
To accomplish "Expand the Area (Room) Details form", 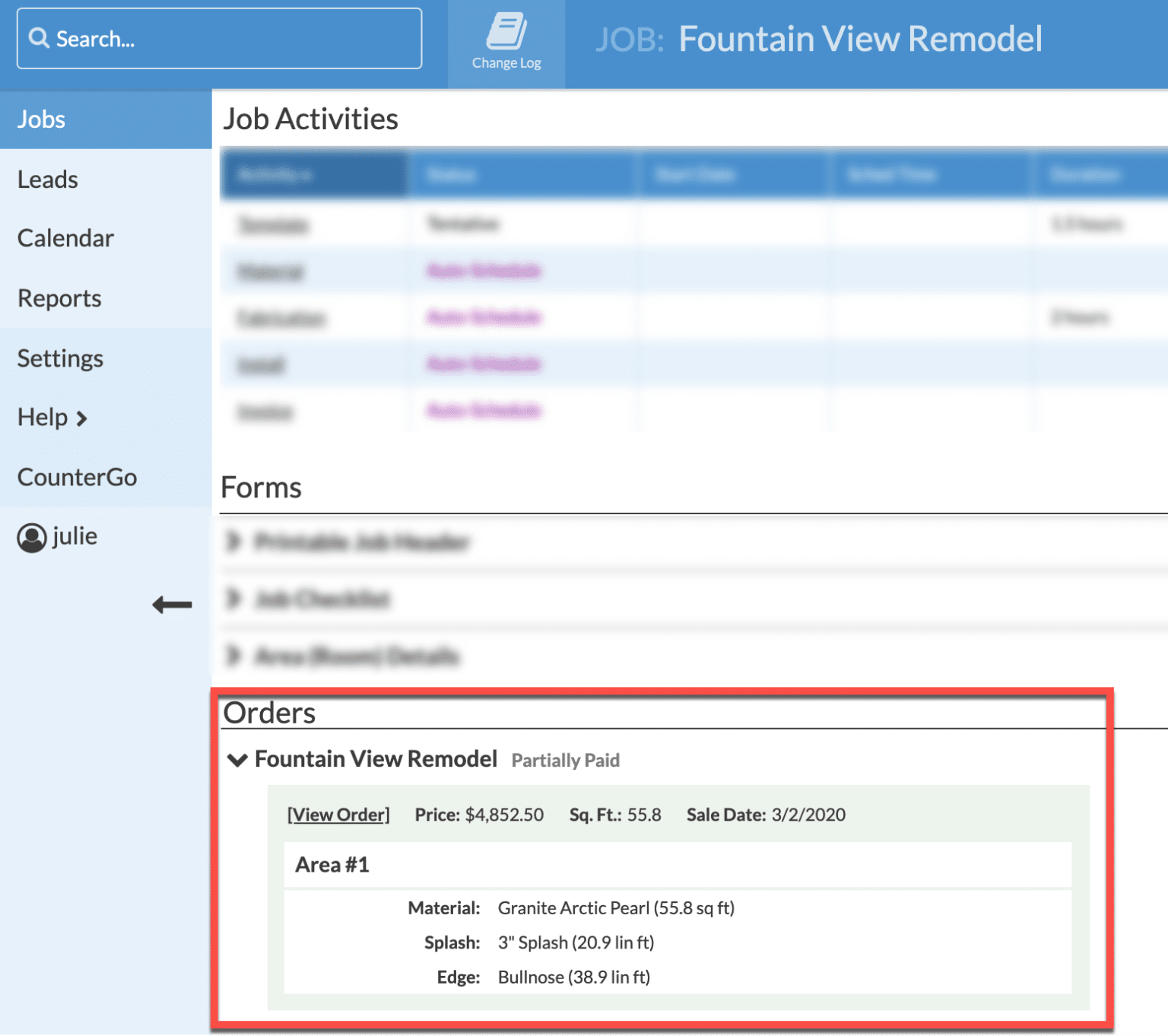I will click(x=233, y=656).
